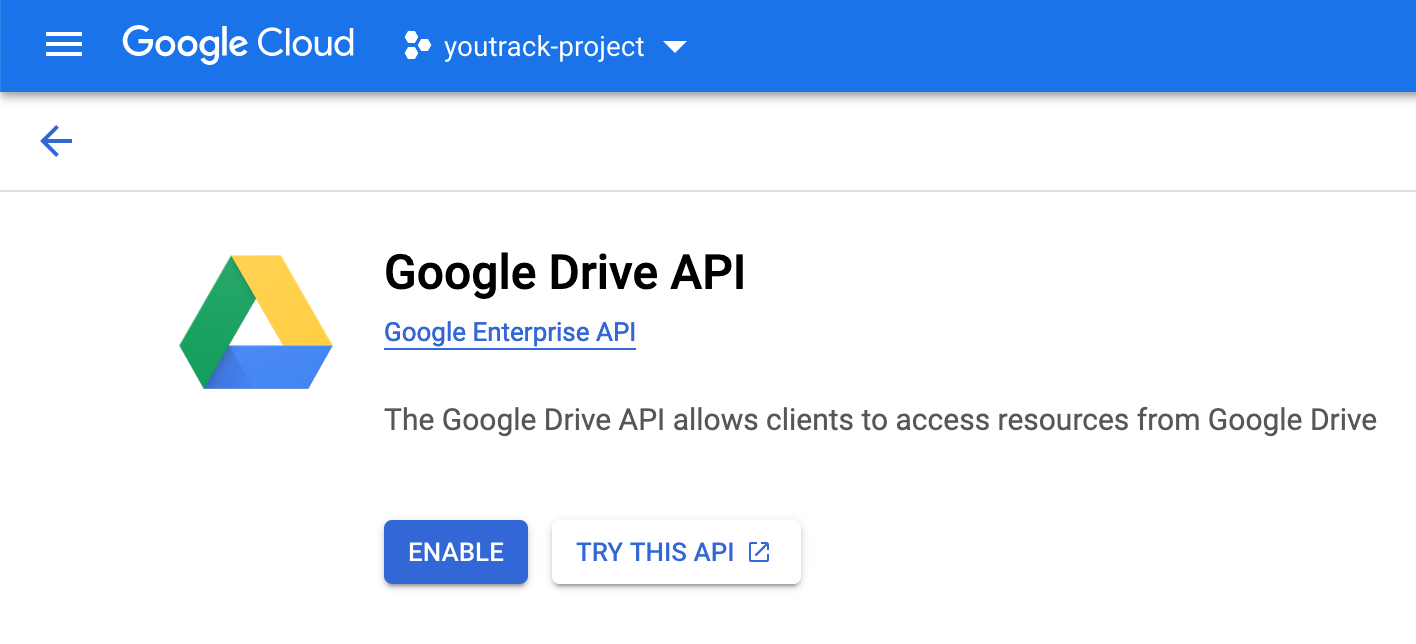This screenshot has height=644, width=1416.
Task: Click the API description text
Action: point(880,419)
